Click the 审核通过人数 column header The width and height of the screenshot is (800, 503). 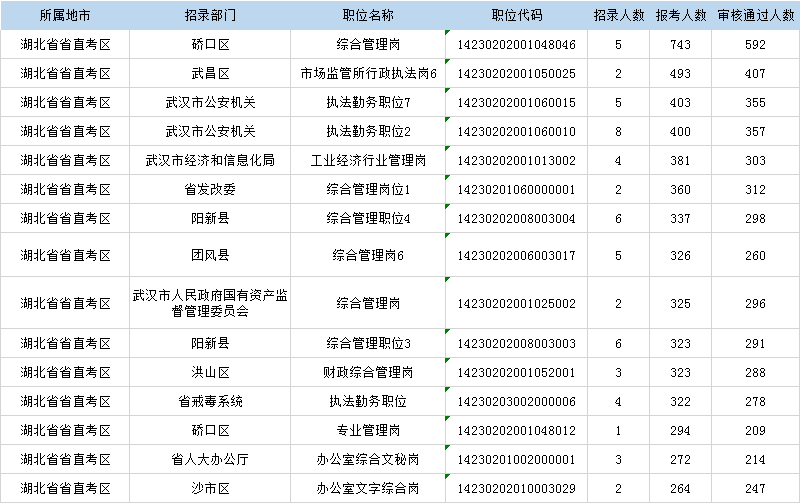click(x=756, y=15)
